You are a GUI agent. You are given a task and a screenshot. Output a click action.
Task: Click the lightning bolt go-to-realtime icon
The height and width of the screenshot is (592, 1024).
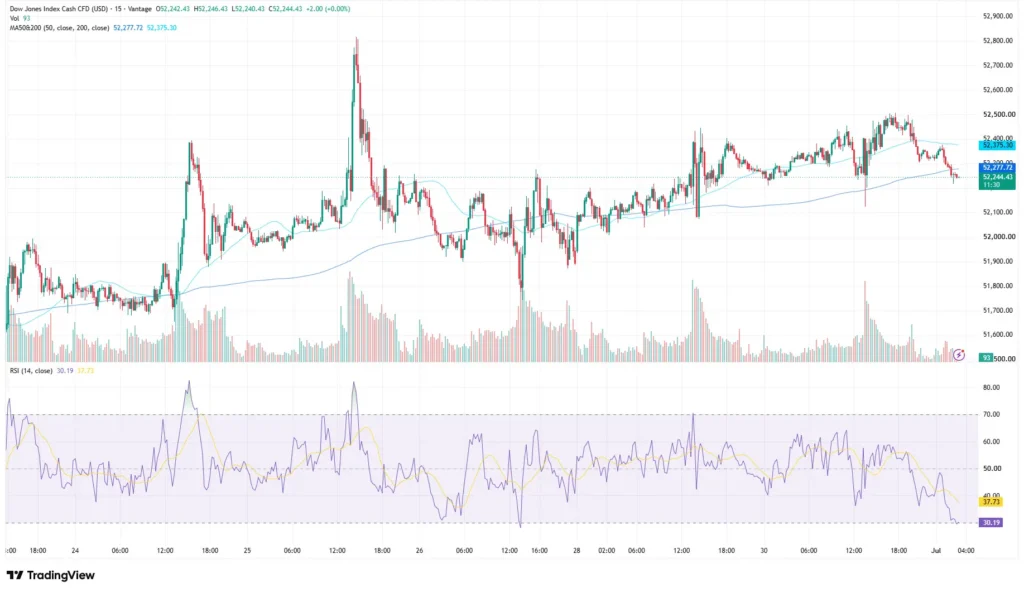pyautogui.click(x=959, y=355)
